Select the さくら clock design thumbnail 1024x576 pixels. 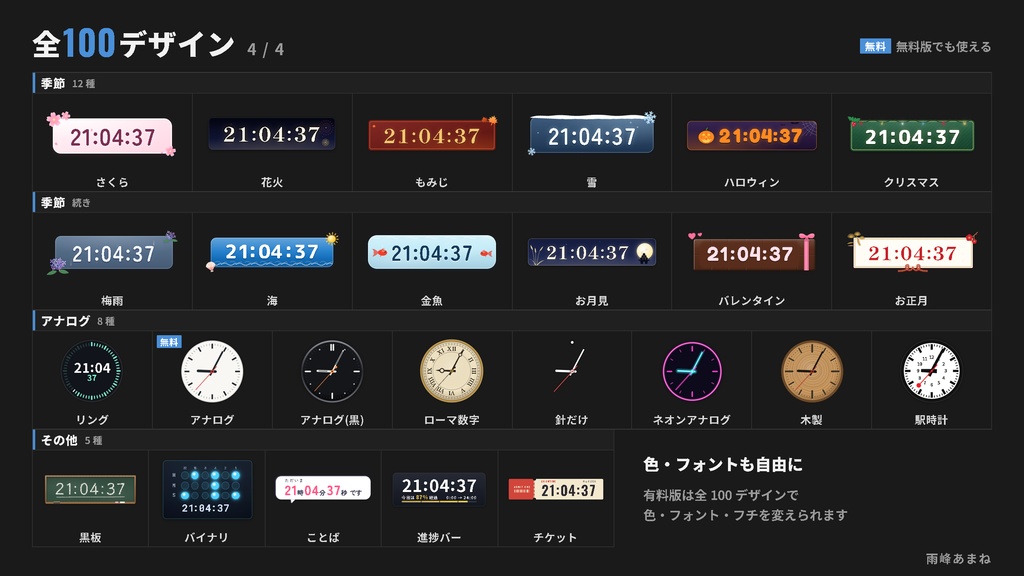[112, 136]
